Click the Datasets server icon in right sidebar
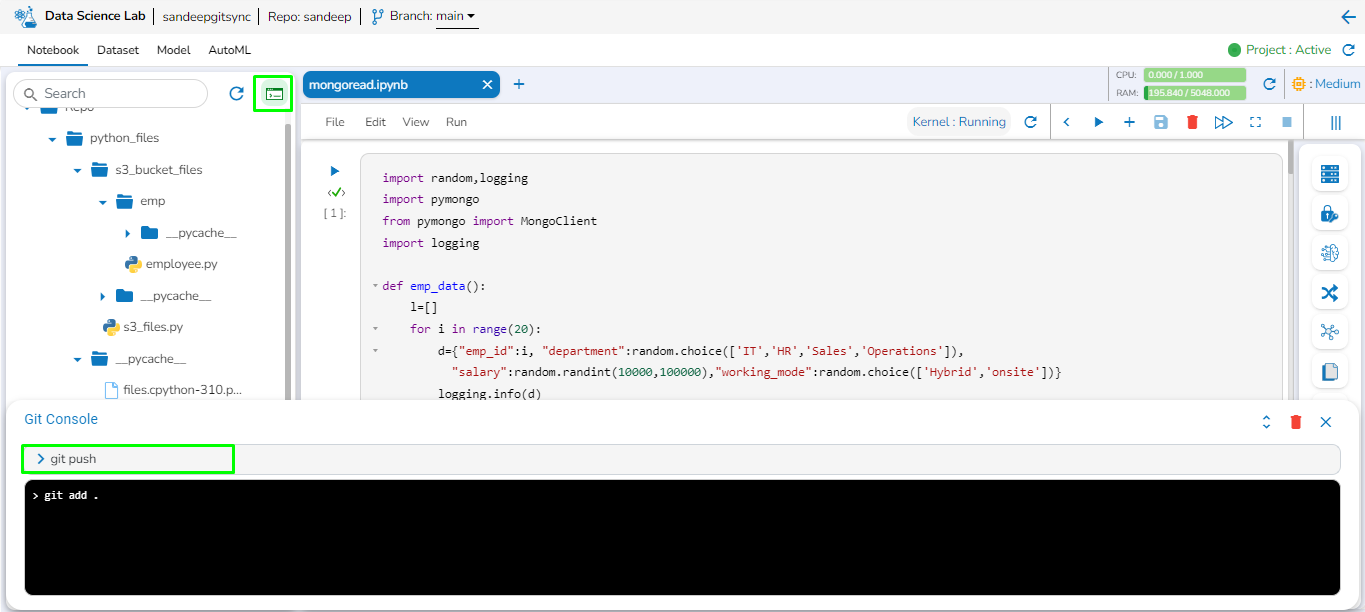1365x612 pixels. coord(1329,174)
